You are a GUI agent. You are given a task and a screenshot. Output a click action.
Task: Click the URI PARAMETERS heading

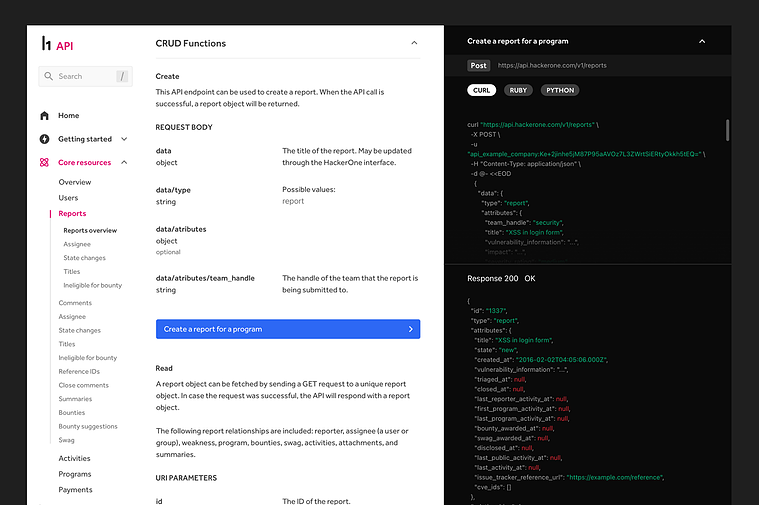pos(186,478)
